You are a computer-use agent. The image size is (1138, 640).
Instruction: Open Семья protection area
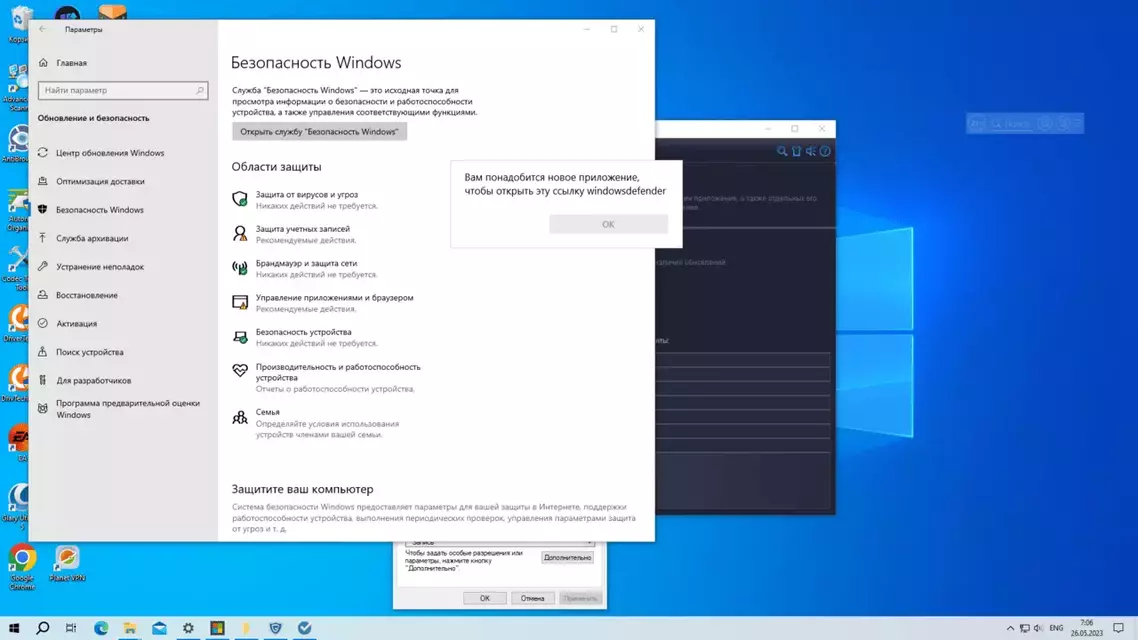click(x=267, y=411)
